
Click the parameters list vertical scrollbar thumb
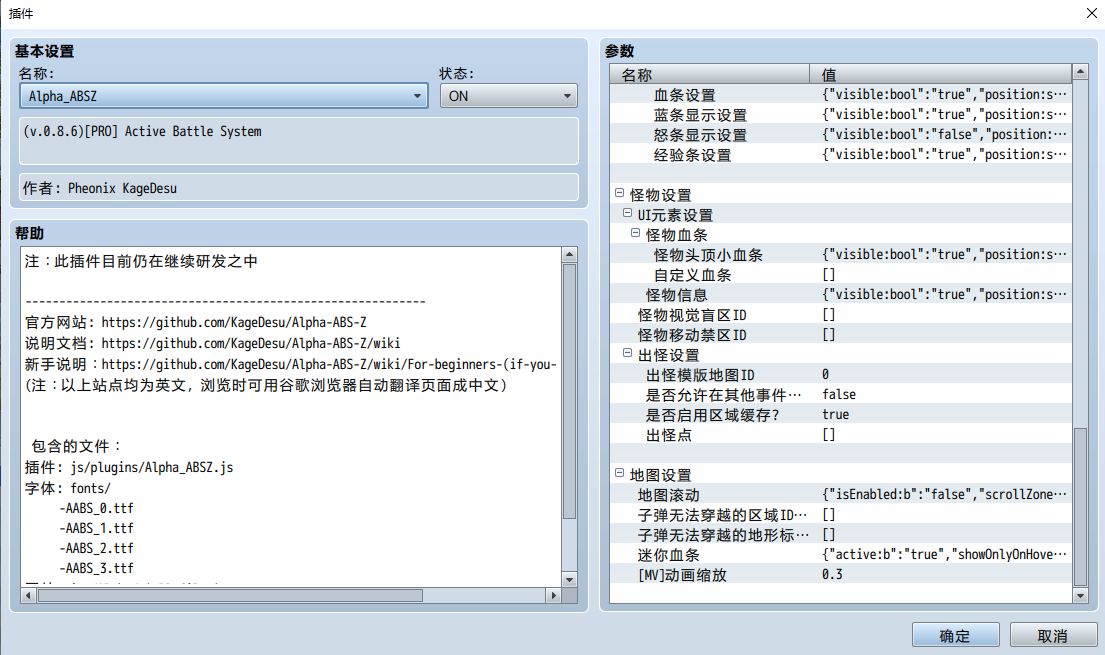1080,507
